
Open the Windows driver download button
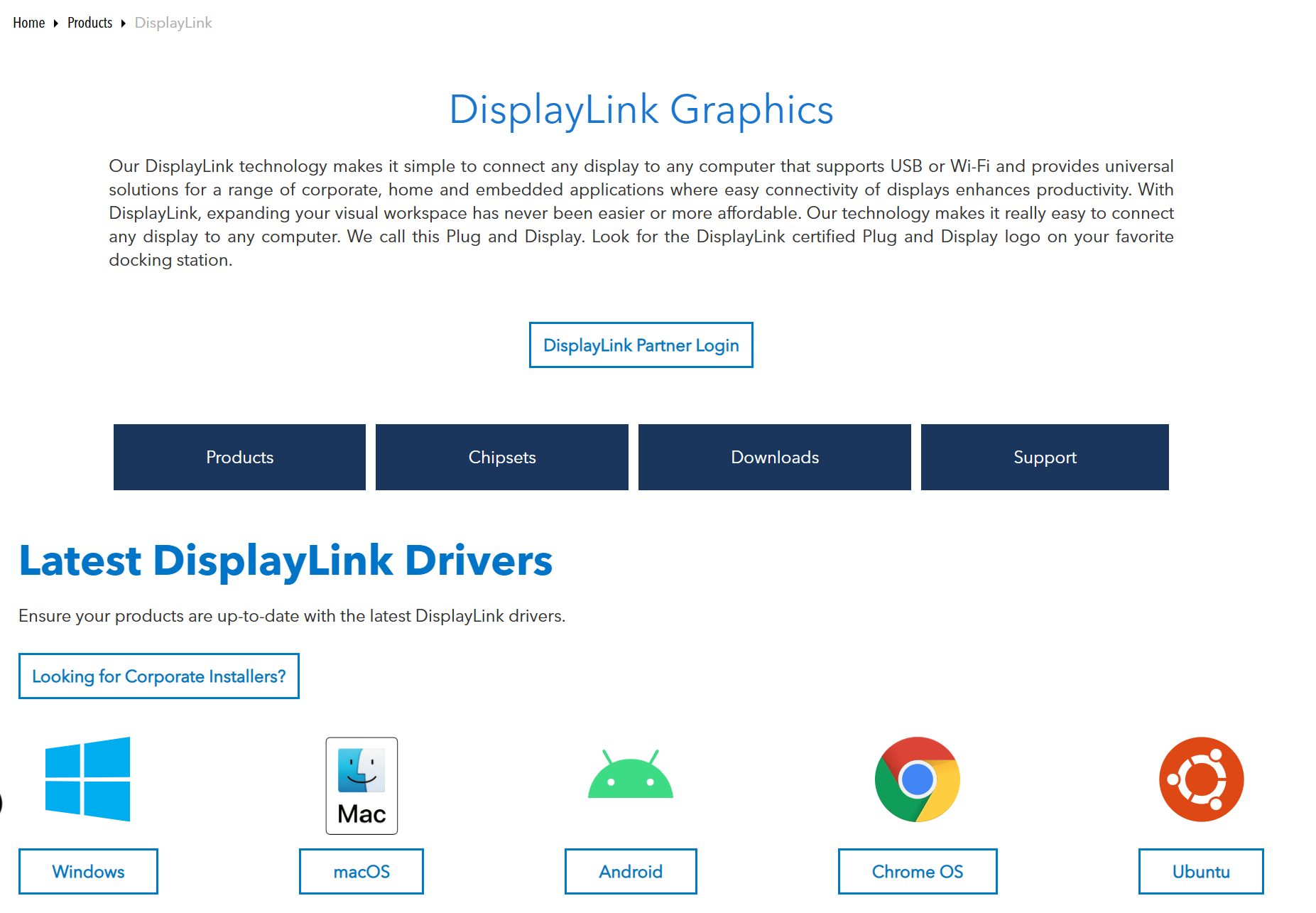click(88, 871)
